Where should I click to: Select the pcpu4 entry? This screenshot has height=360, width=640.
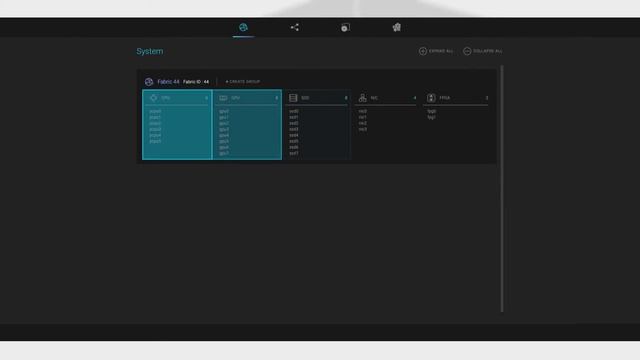155,136
